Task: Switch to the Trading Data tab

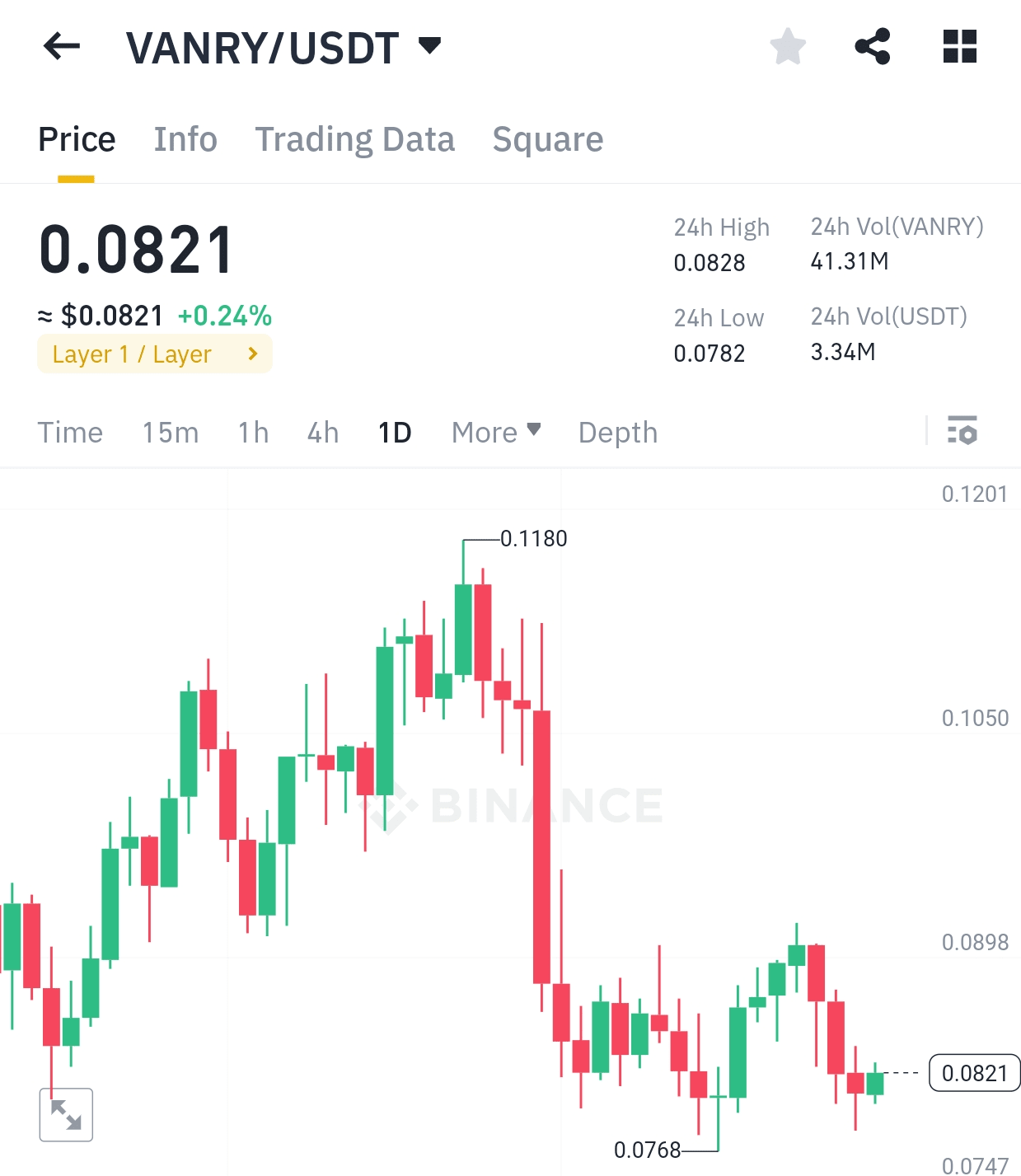Action: pos(354,139)
